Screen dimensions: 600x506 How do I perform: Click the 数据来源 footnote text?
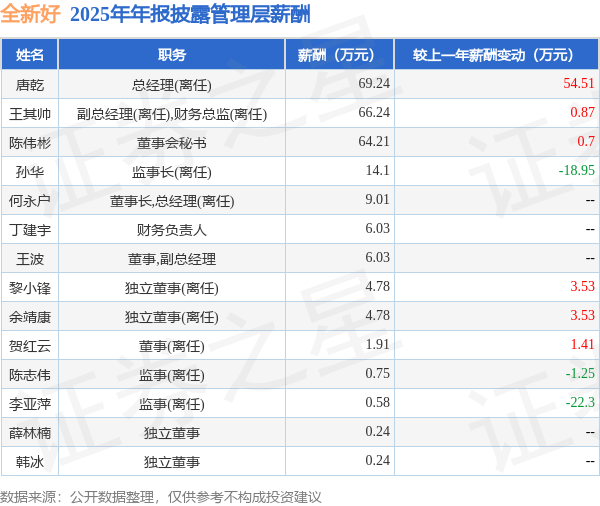(x=161, y=497)
